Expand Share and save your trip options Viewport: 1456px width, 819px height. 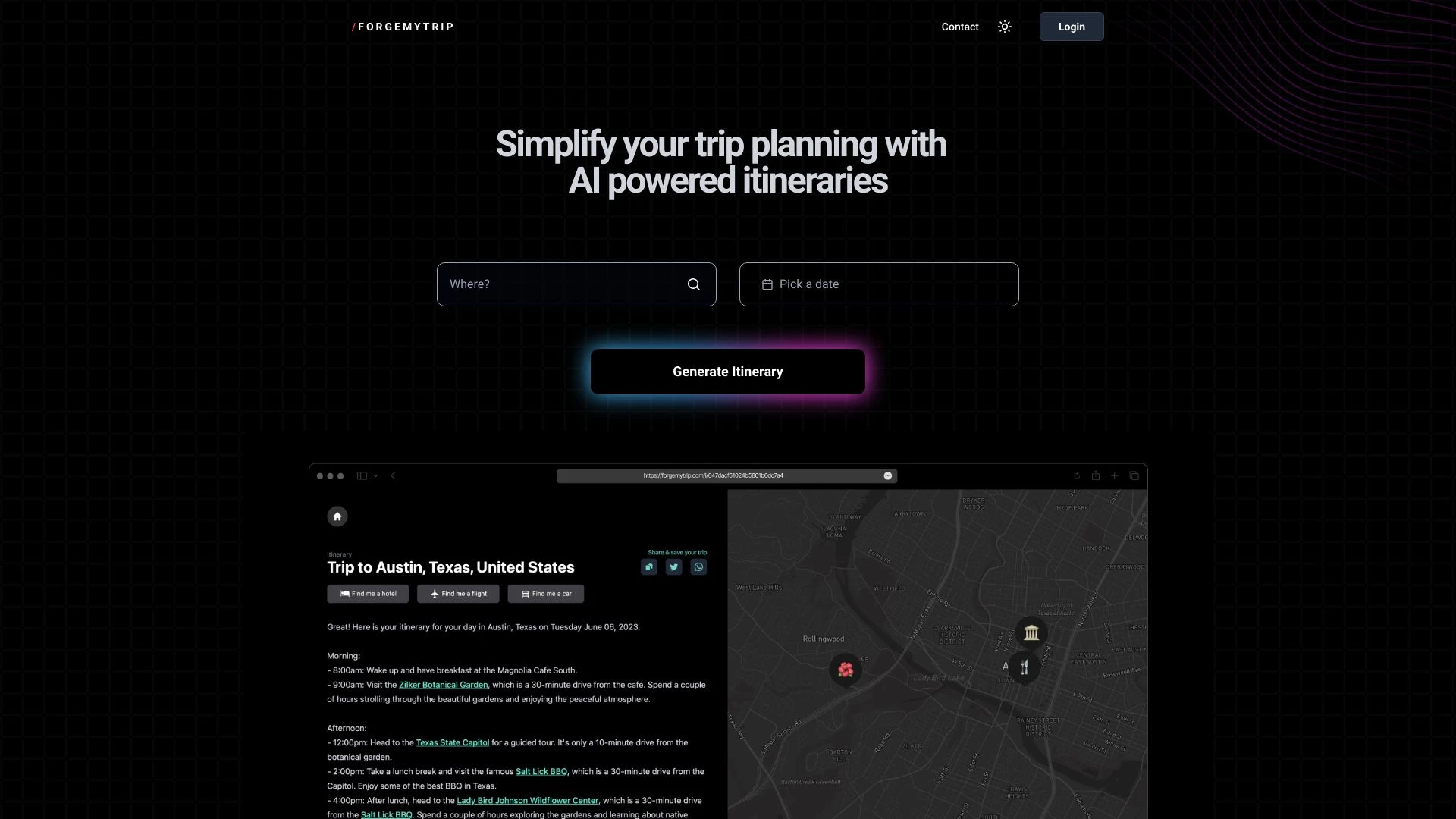pos(677,552)
